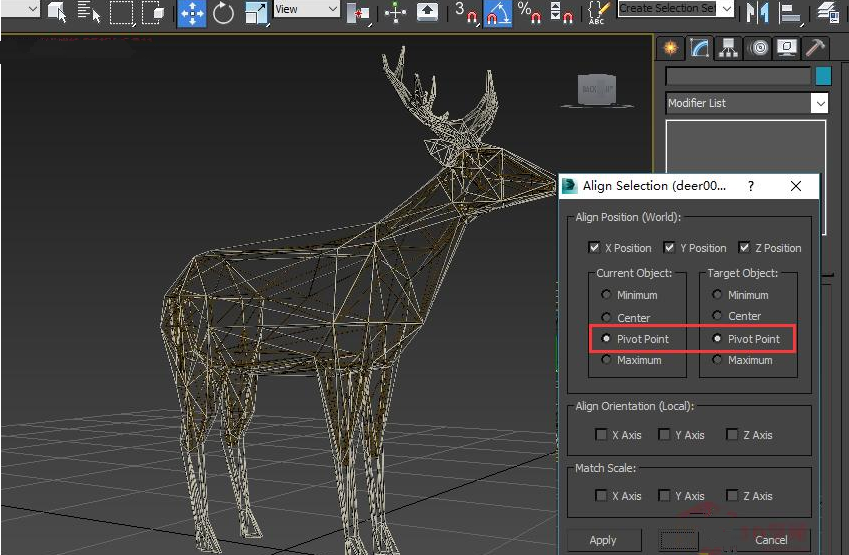Viewport: 849px width, 555px height.
Task: Toggle the Spinner Snap icon
Action: (x=561, y=12)
